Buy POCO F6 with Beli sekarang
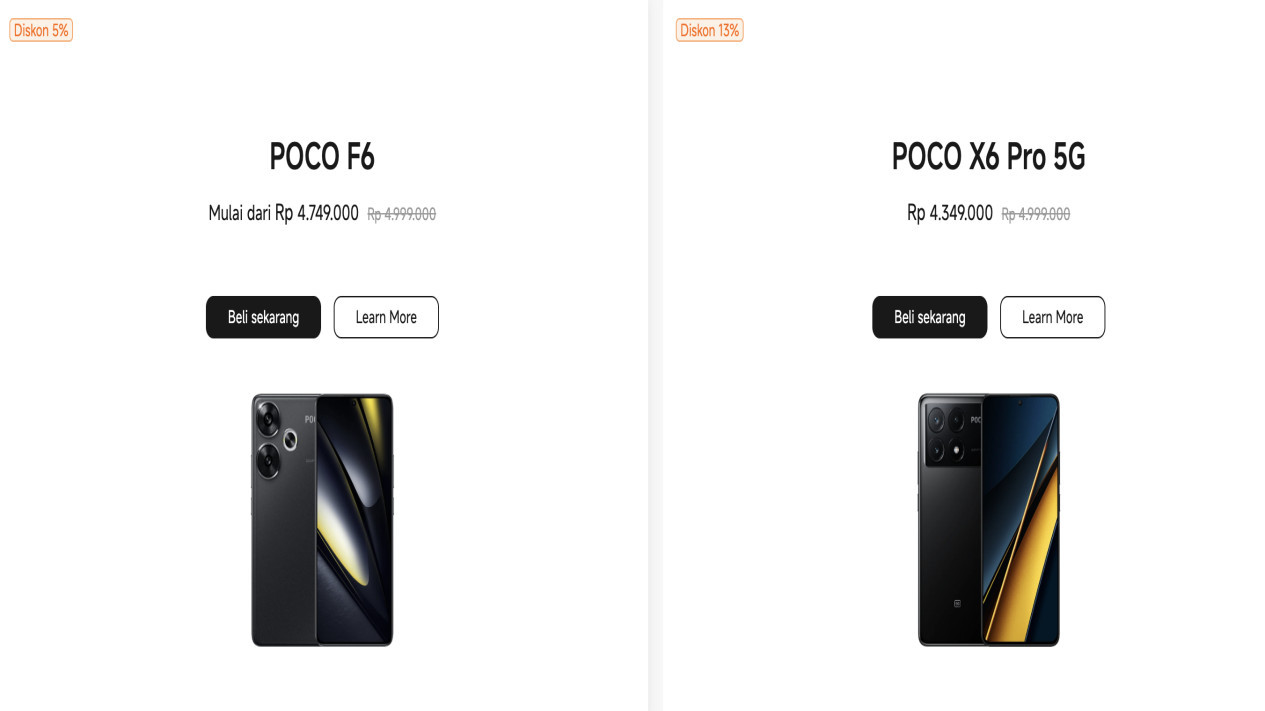Image resolution: width=1265 pixels, height=711 pixels. 263,317
